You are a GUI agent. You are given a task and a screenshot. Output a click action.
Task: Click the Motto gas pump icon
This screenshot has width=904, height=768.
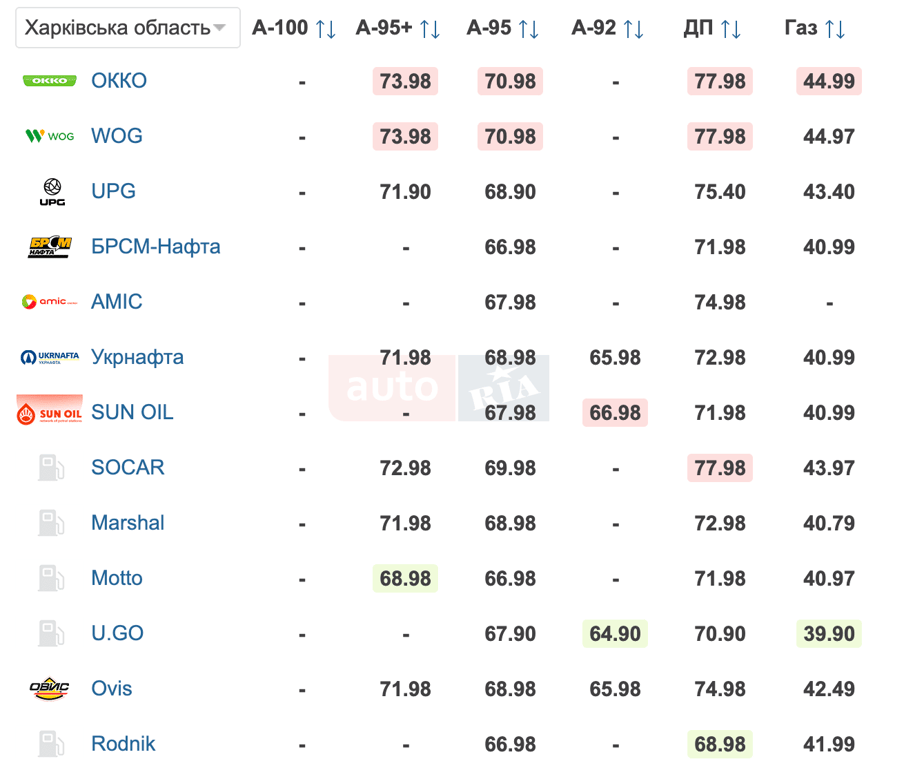51,578
